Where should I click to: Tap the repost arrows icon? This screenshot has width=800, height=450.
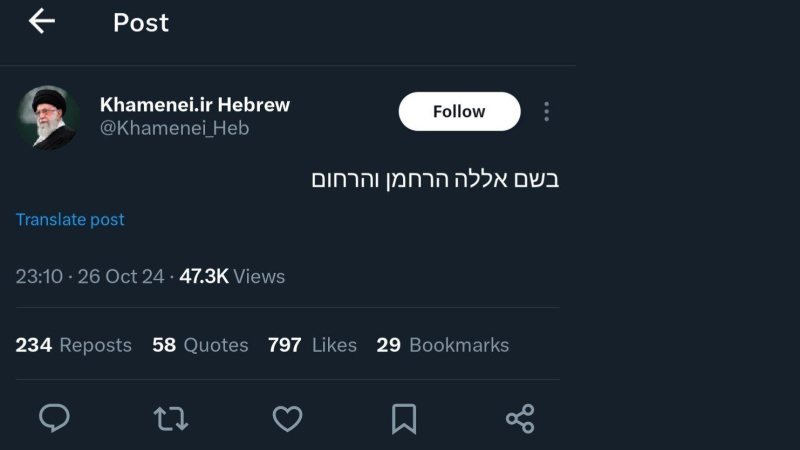[x=171, y=418]
